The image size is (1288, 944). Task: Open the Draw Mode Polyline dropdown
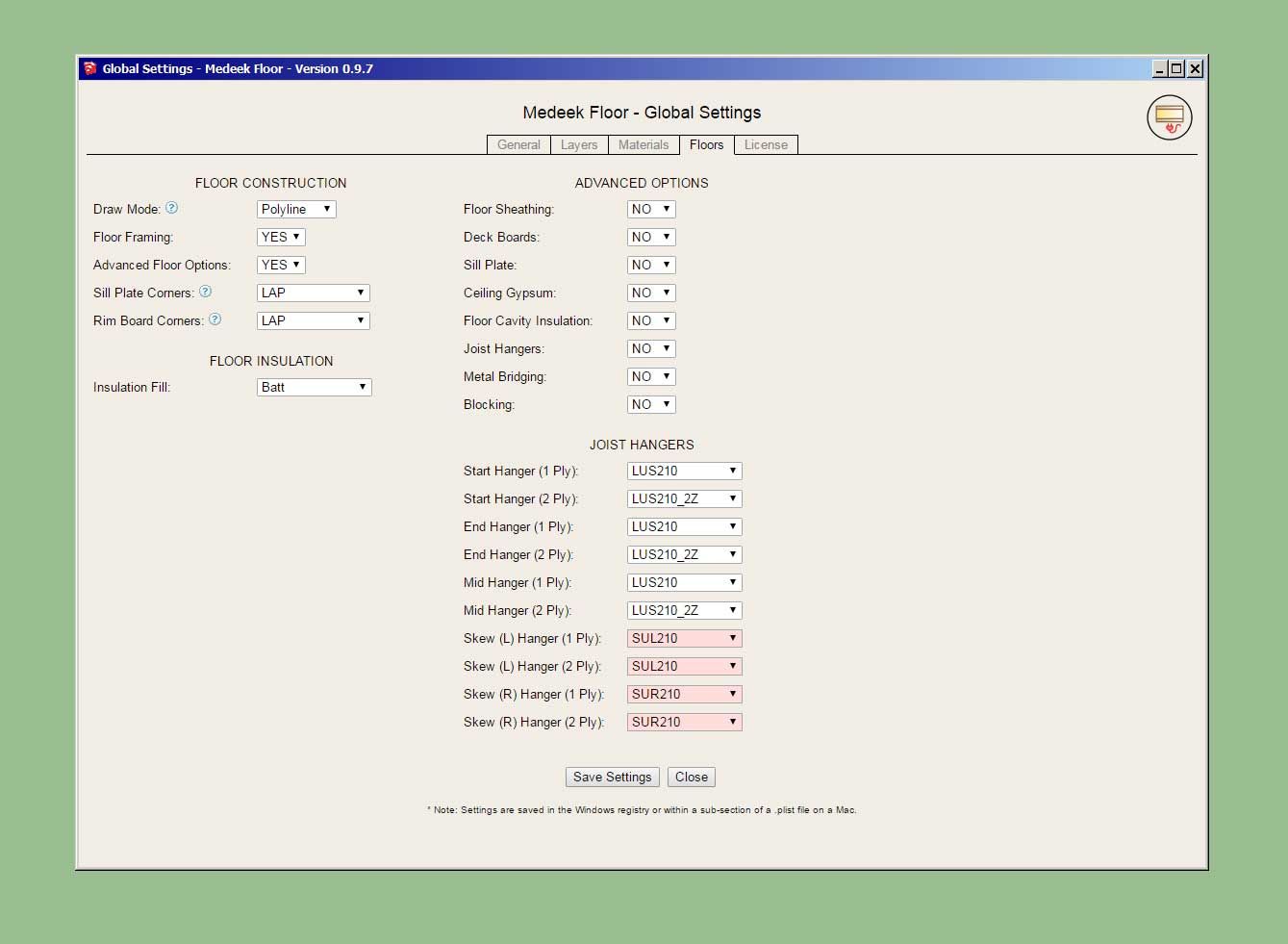(296, 209)
